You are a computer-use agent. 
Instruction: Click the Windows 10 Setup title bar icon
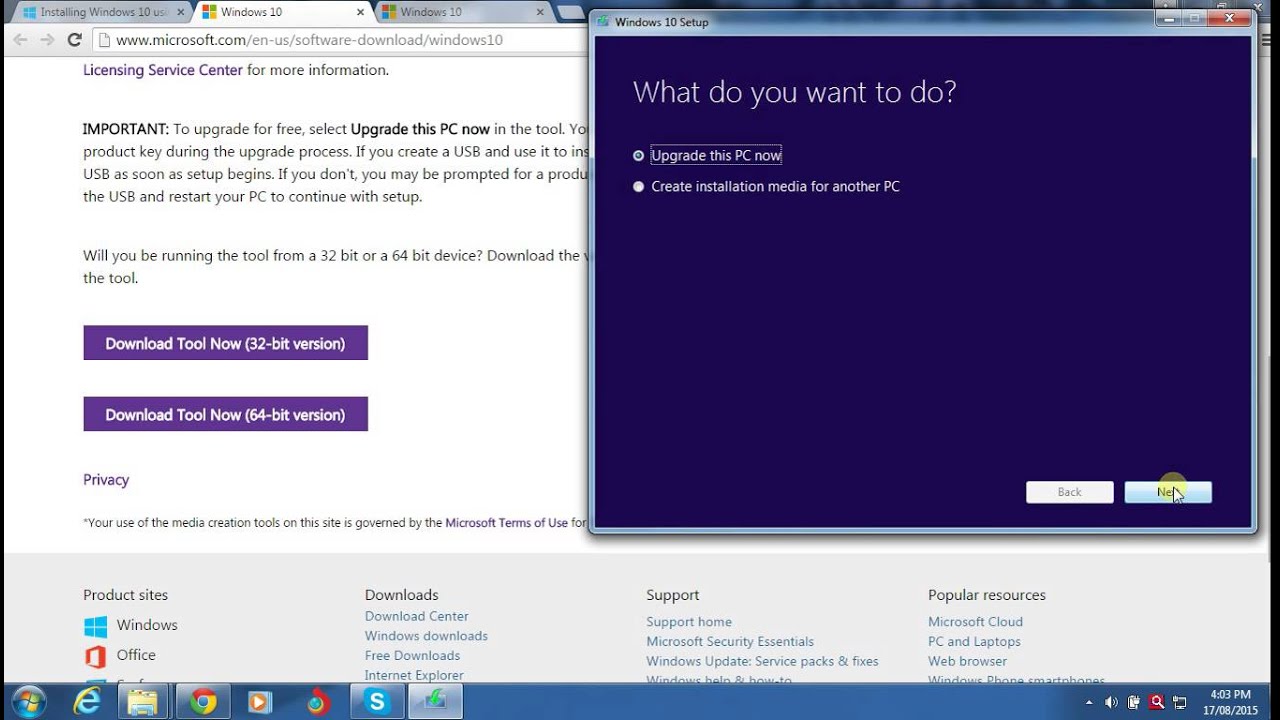coord(603,21)
